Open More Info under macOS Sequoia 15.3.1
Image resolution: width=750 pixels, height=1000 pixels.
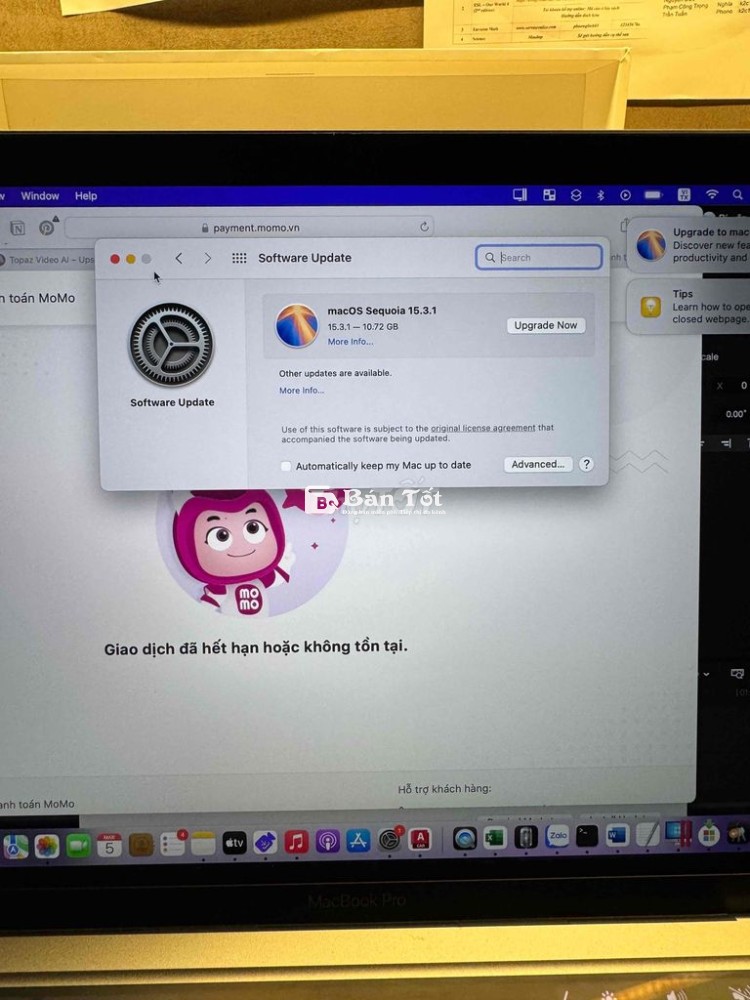[350, 342]
